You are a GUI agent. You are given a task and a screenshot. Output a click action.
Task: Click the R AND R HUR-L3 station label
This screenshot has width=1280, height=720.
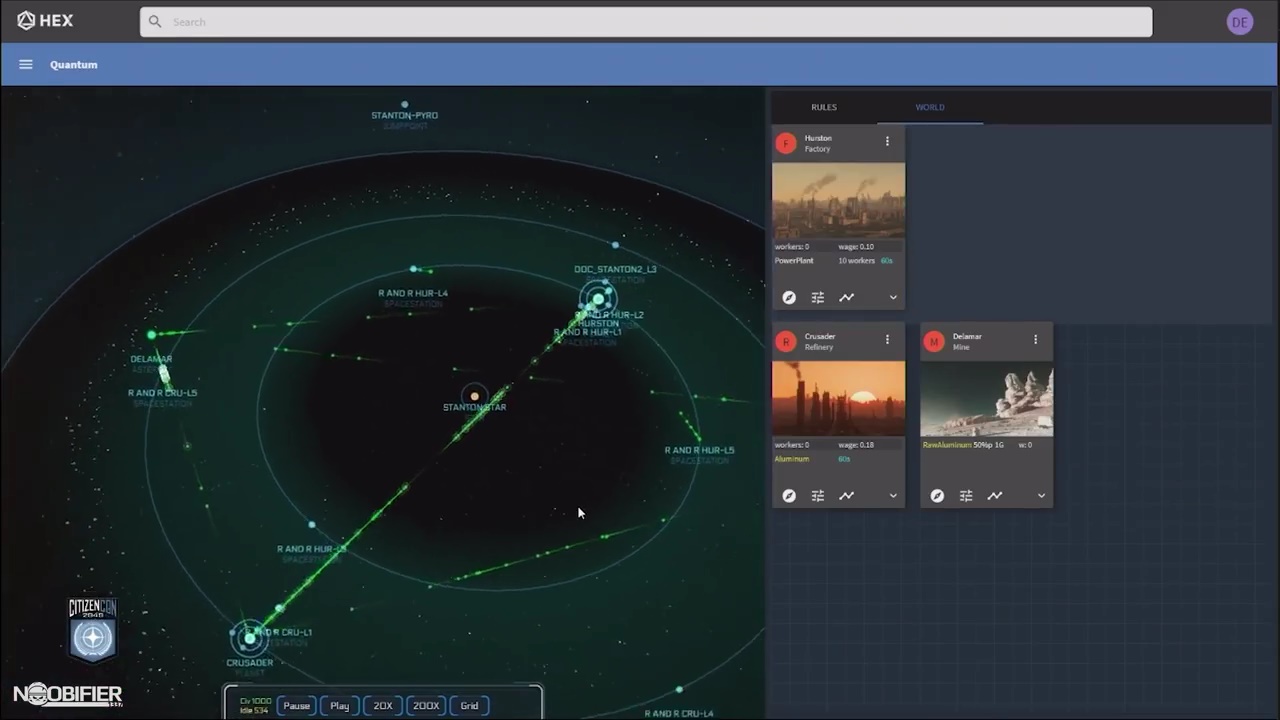[312, 549]
